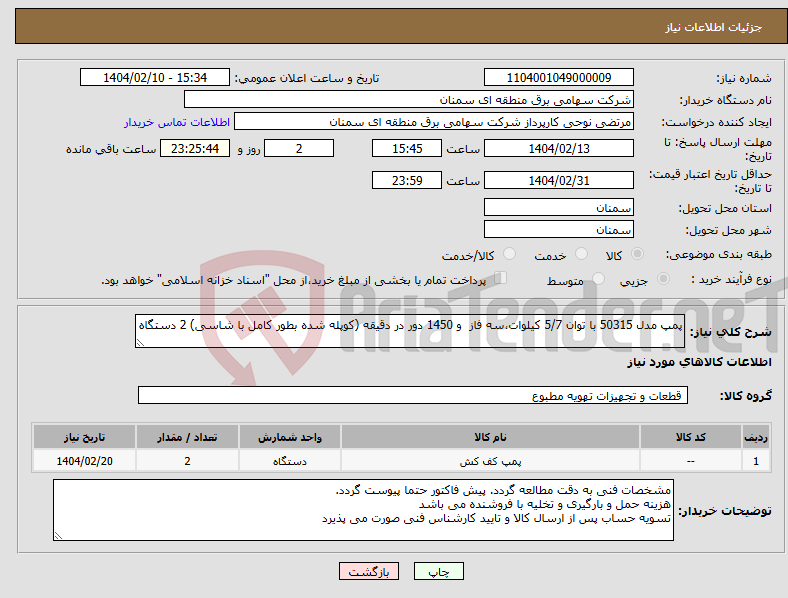The image size is (788, 598).
Task: Click the شرح کلی نیاز label
Action: [731, 332]
